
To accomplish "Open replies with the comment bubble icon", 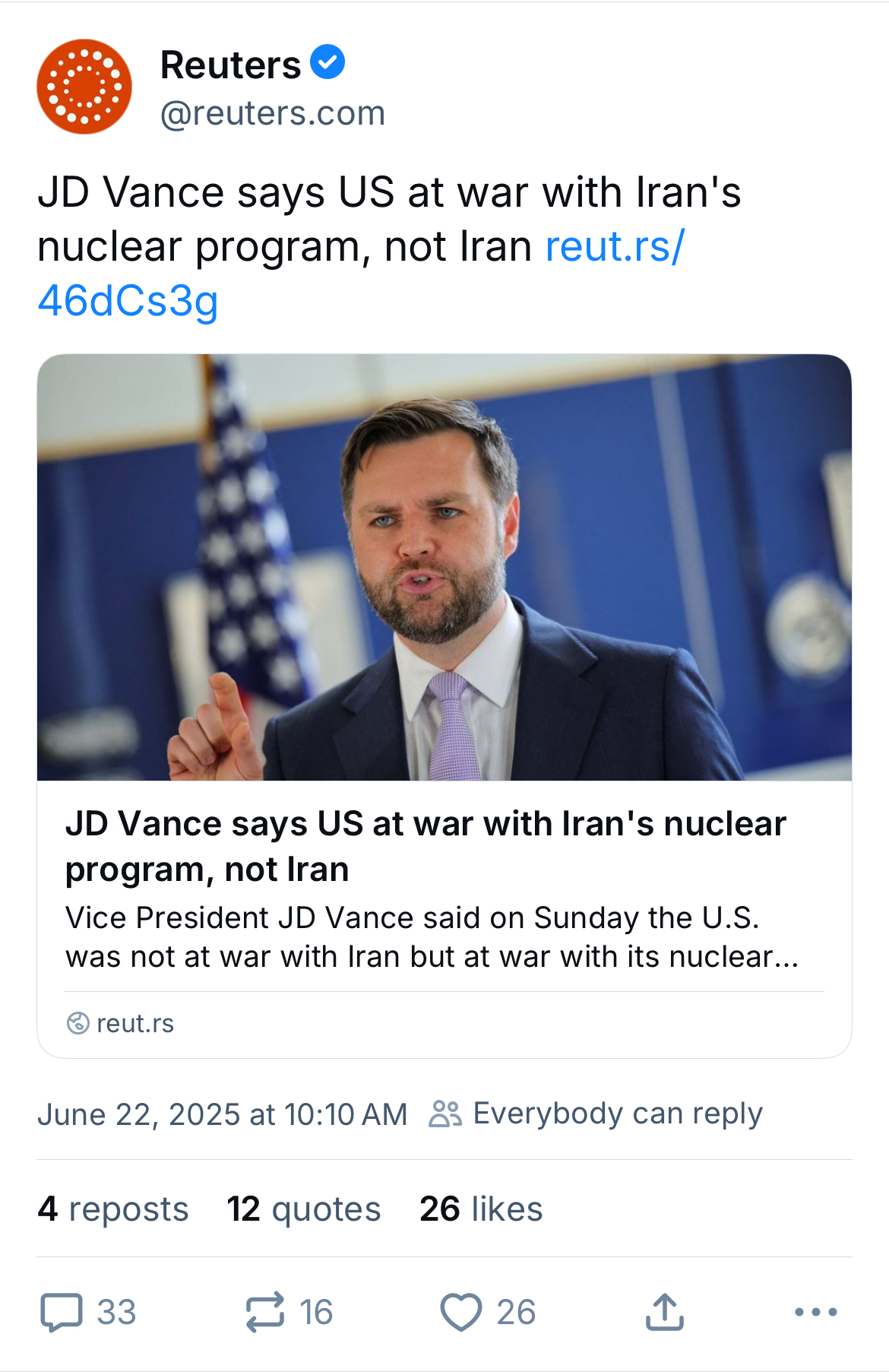I will point(62,1312).
